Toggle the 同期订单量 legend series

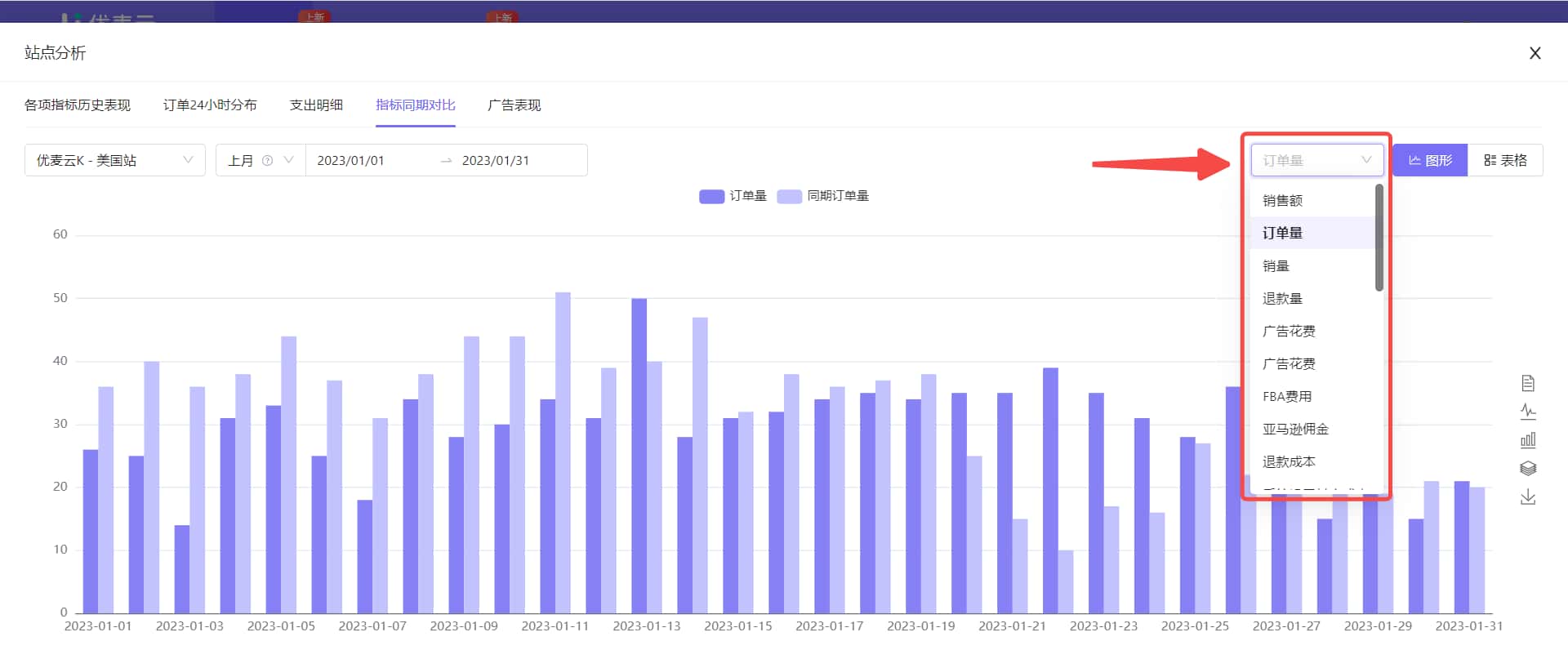[823, 196]
